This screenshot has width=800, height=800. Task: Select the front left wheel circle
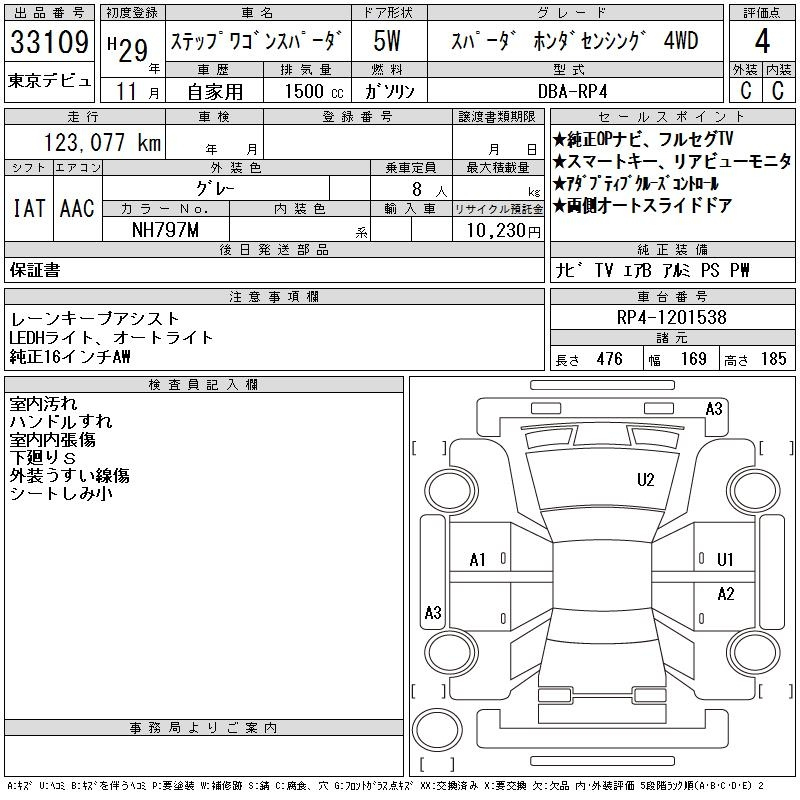(451, 491)
